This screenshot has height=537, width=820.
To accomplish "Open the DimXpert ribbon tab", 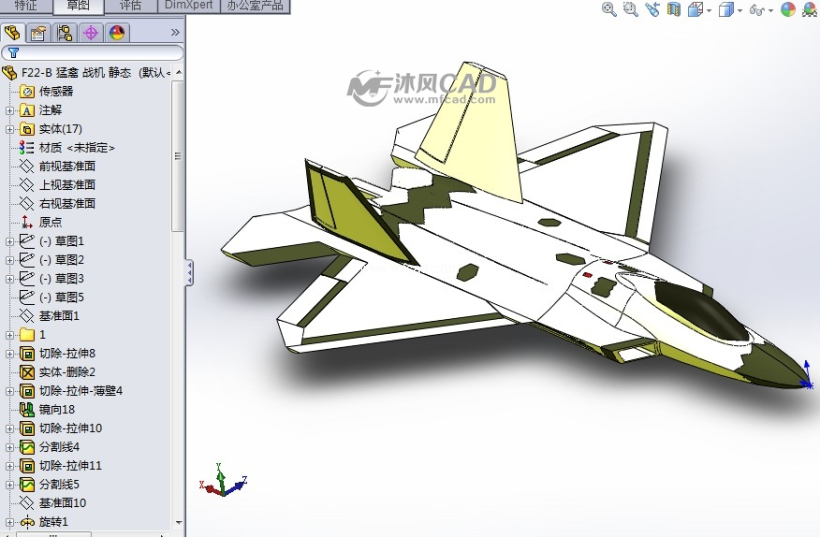I will click(189, 6).
